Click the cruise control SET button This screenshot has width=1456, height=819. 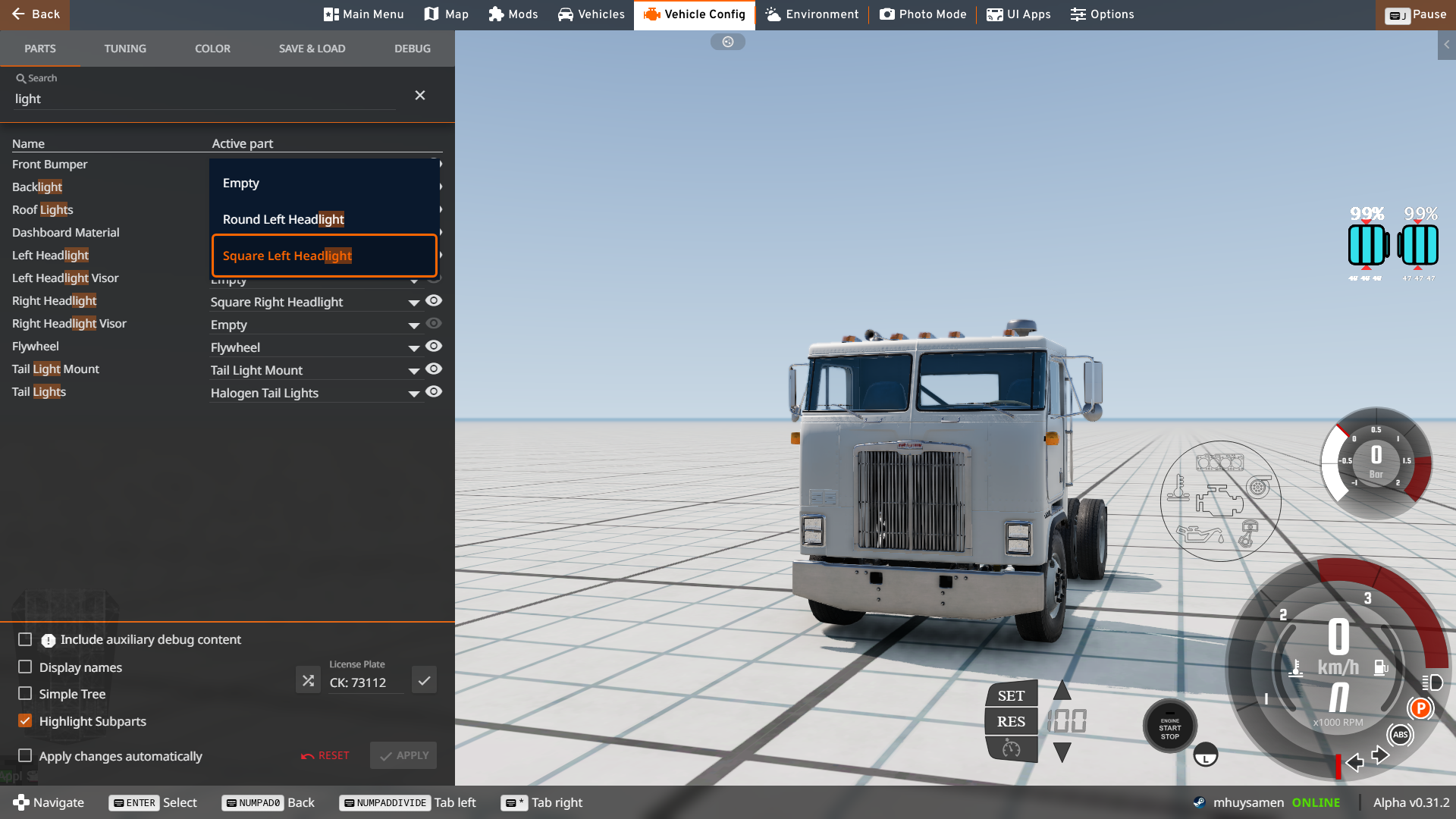point(1011,695)
